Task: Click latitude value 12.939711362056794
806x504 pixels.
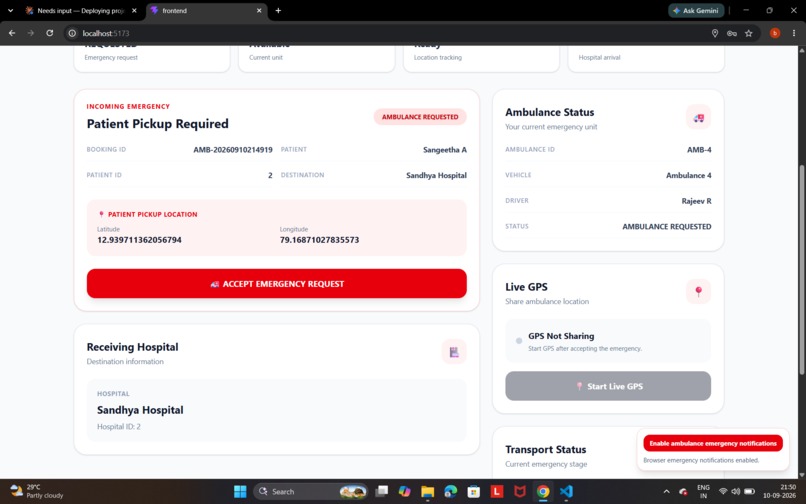Action: pos(139,240)
